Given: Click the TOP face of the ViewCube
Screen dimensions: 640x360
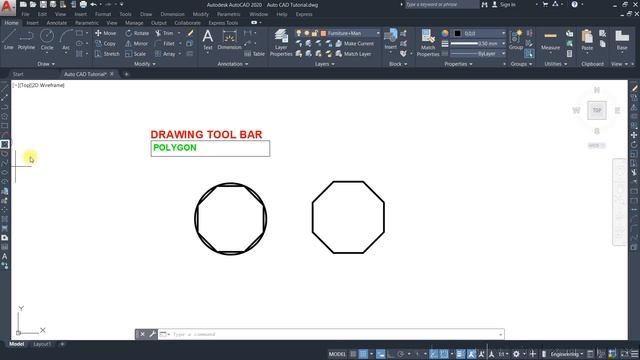Looking at the screenshot, I should click(597, 110).
